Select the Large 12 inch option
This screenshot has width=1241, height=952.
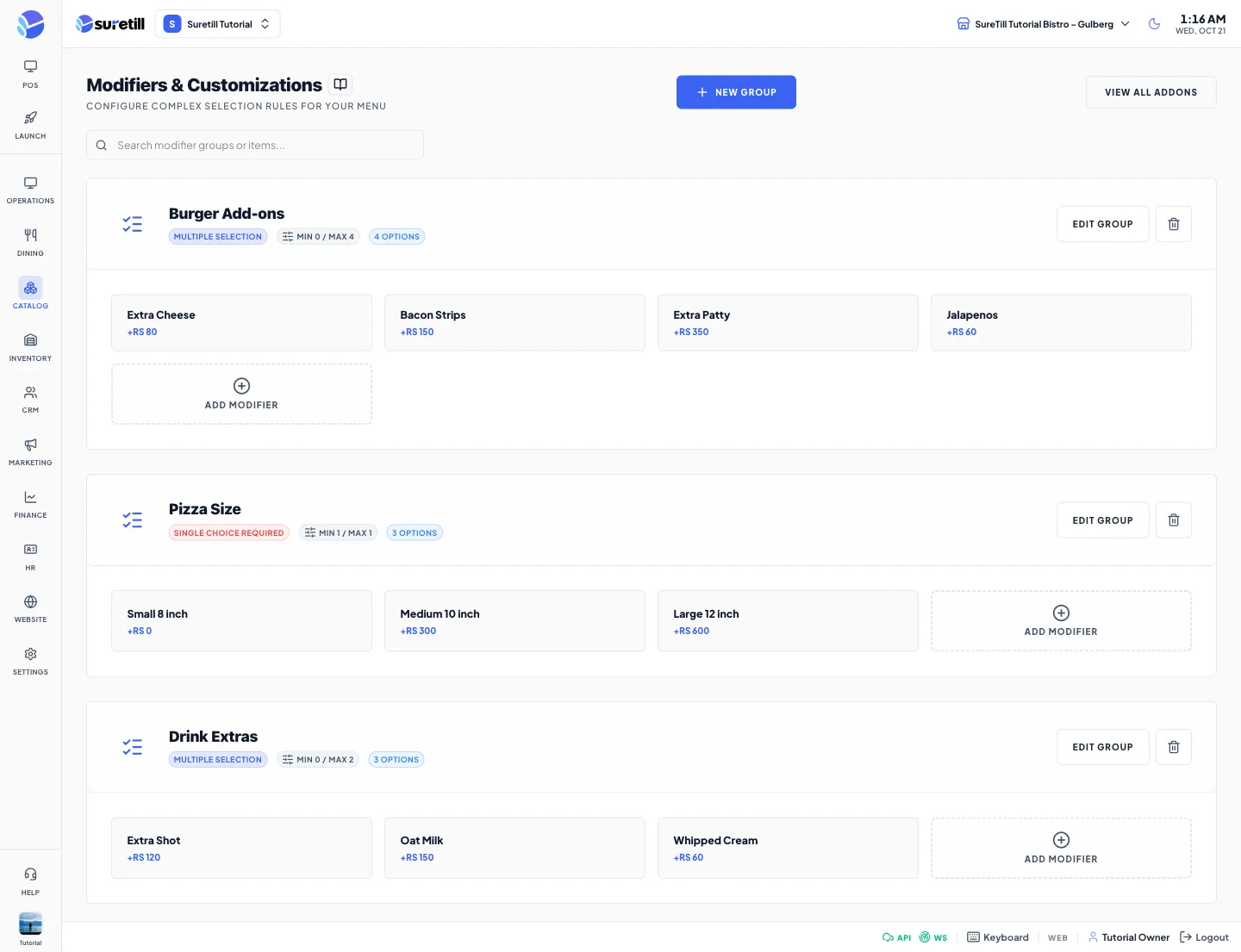[788, 621]
